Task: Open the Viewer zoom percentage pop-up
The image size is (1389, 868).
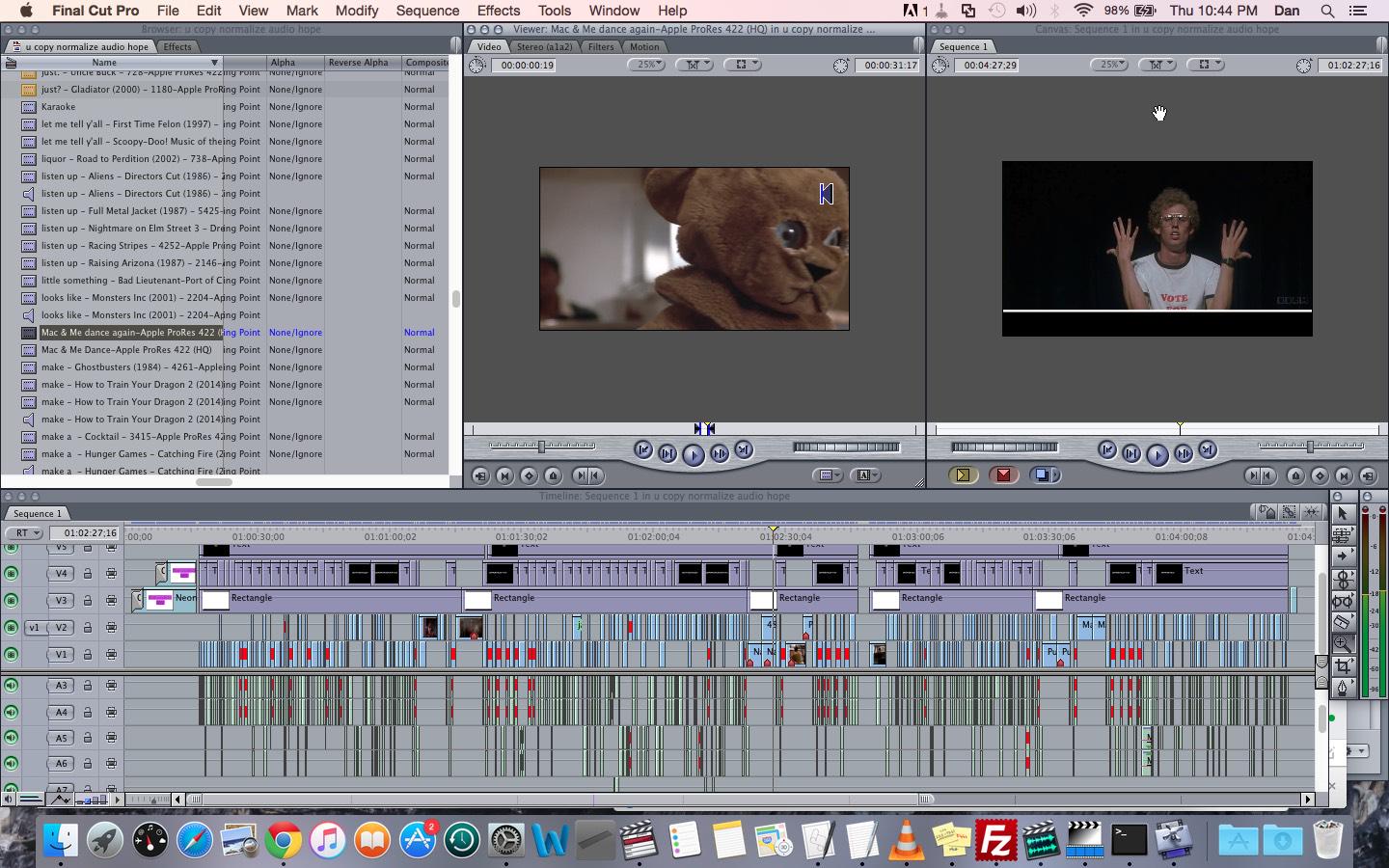Action: (646, 65)
